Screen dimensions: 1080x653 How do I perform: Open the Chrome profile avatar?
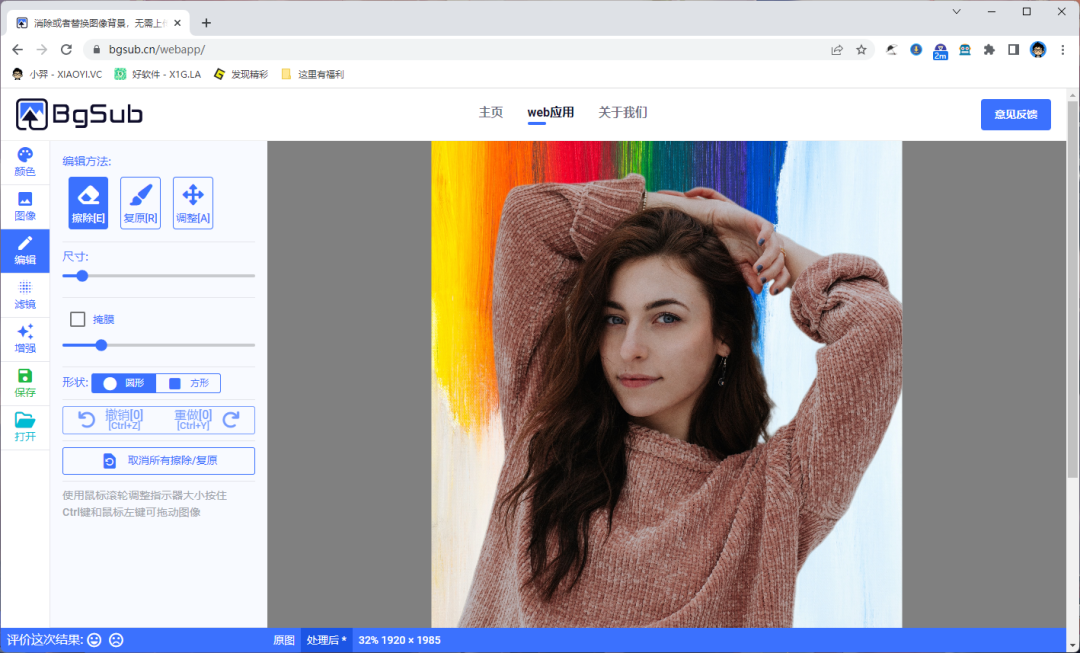1038,50
